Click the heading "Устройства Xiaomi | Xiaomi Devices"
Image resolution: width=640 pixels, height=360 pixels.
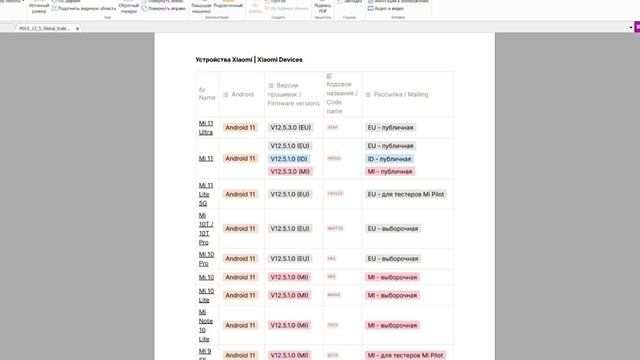click(249, 60)
